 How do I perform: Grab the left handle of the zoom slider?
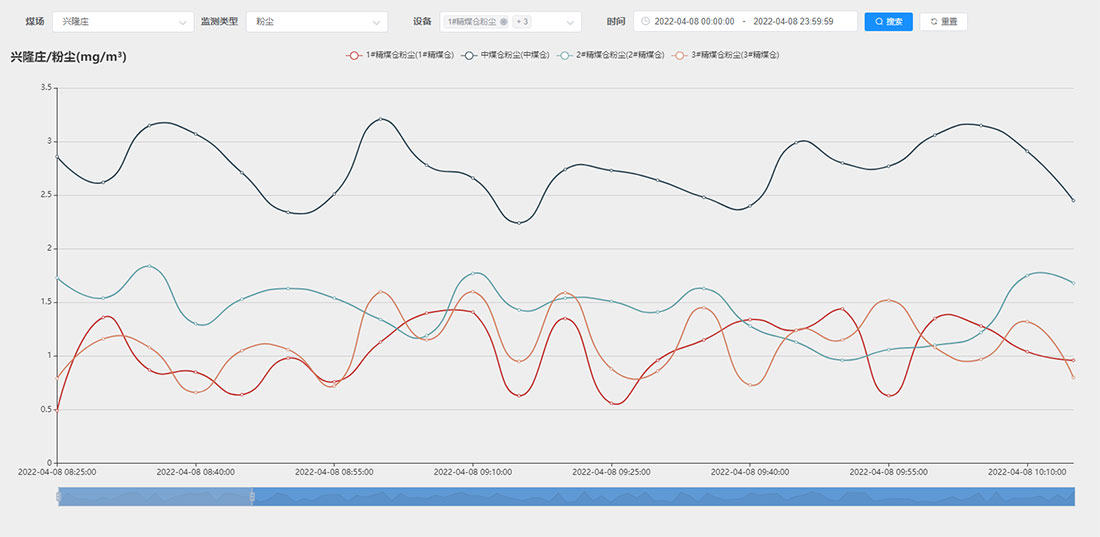pos(59,497)
